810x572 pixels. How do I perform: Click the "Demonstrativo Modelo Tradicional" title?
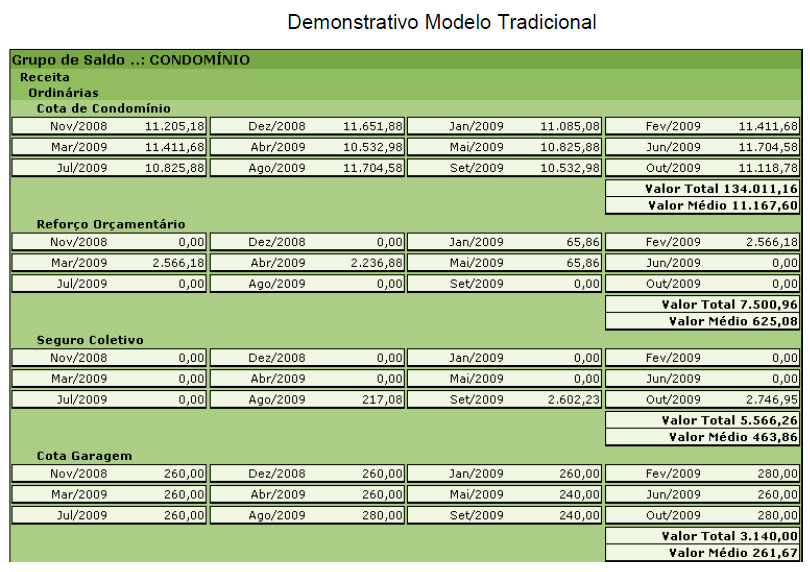point(441,22)
